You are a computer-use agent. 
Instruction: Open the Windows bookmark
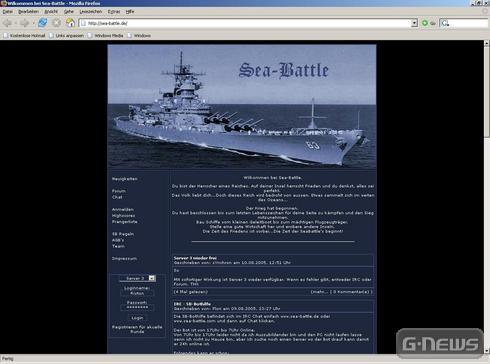[139, 35]
